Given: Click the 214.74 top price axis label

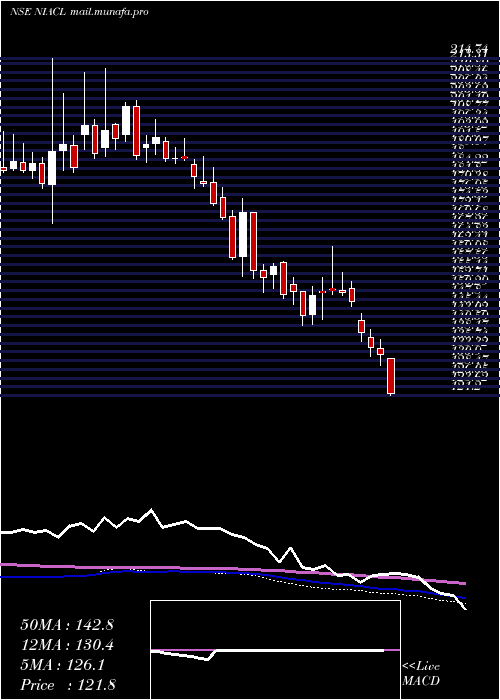Looking at the screenshot, I should click(x=467, y=50).
